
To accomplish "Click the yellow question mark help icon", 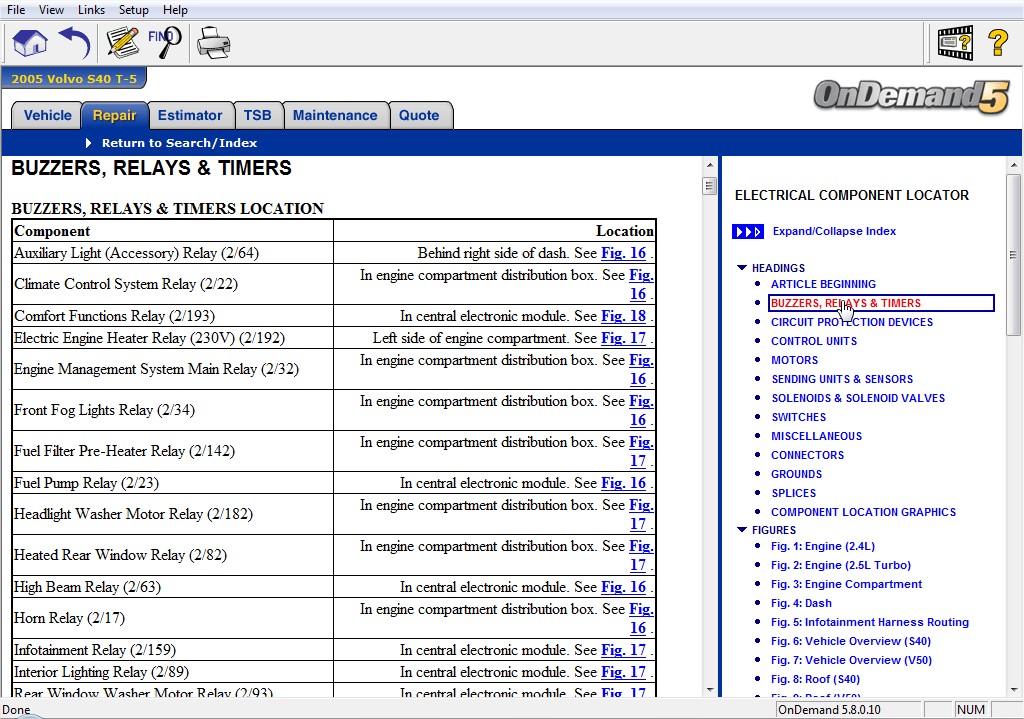I will click(x=998, y=43).
